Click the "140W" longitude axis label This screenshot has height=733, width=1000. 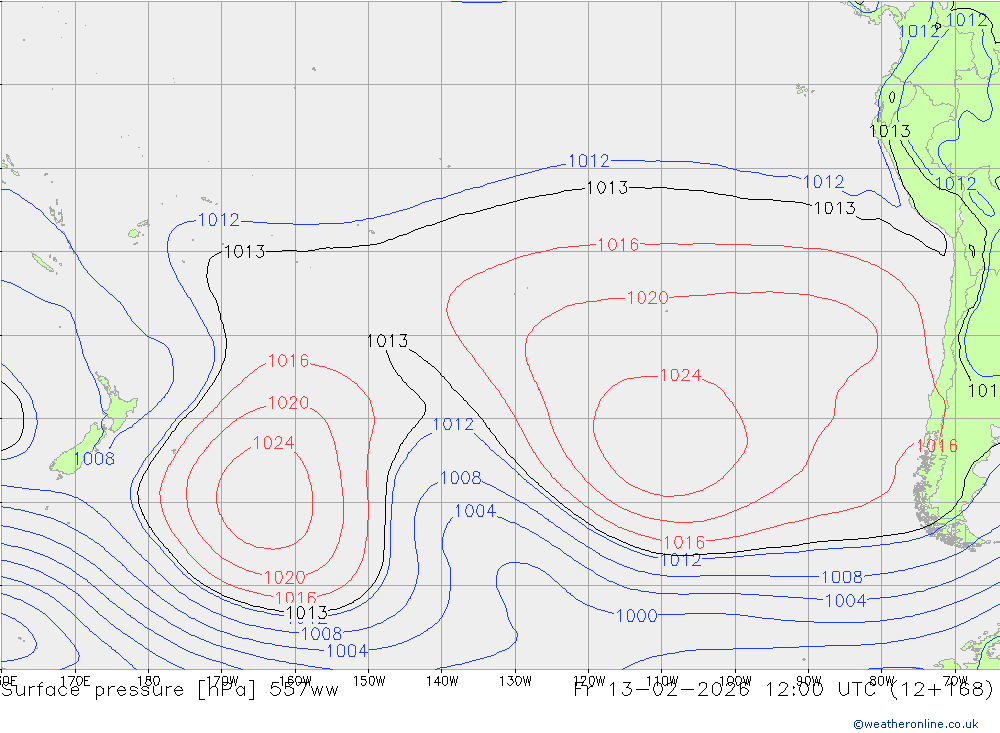442,681
